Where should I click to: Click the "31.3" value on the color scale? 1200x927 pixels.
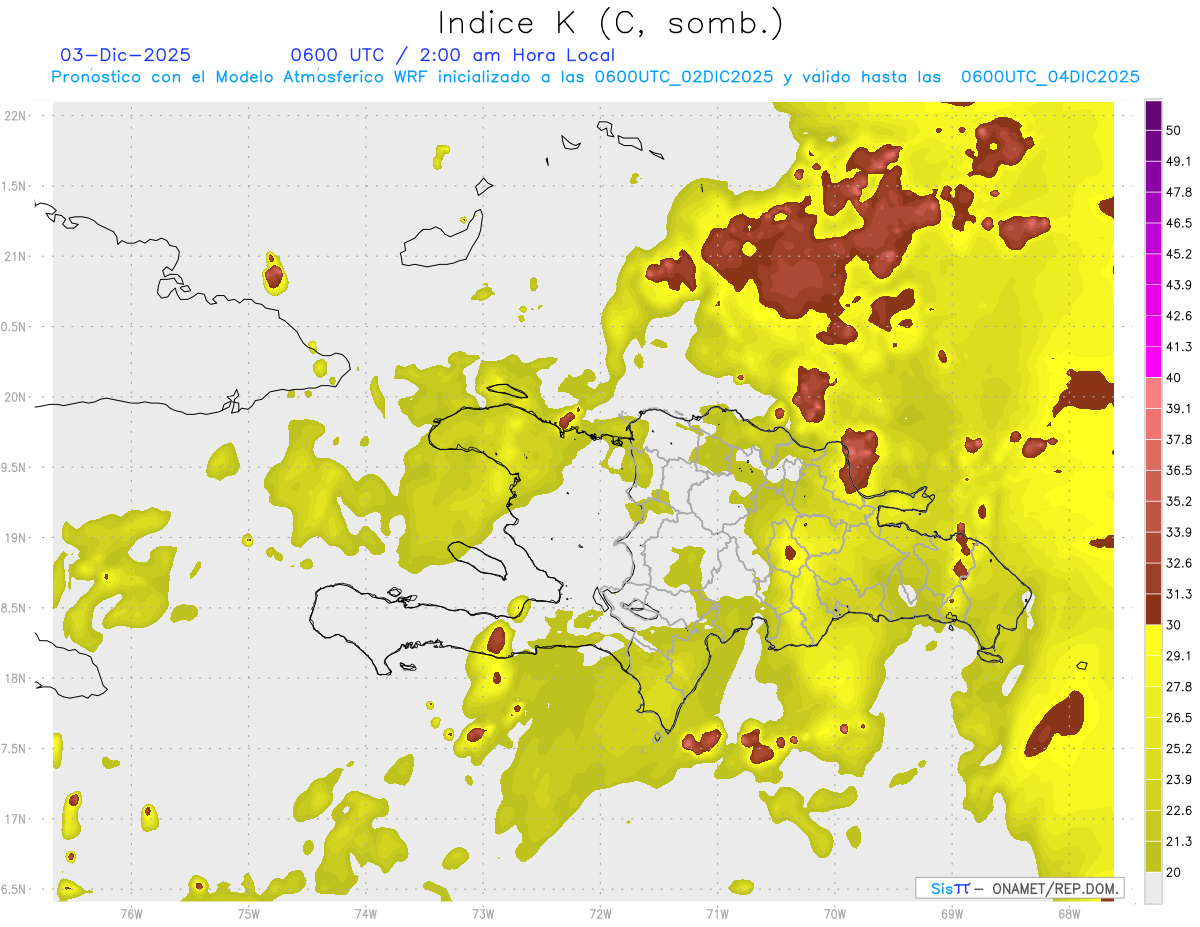pyautogui.click(x=1179, y=594)
